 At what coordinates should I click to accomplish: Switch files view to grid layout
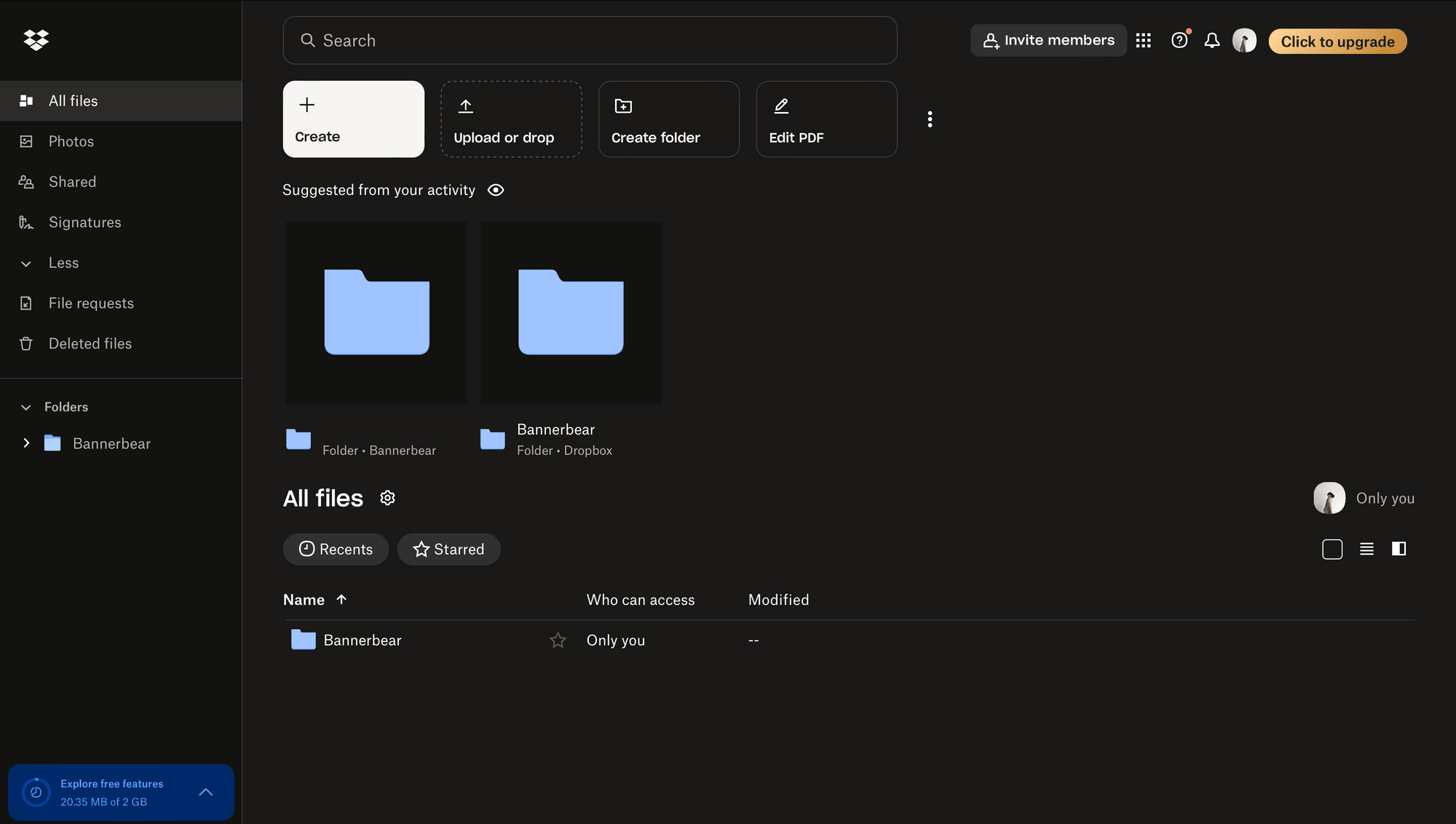[x=1332, y=549]
